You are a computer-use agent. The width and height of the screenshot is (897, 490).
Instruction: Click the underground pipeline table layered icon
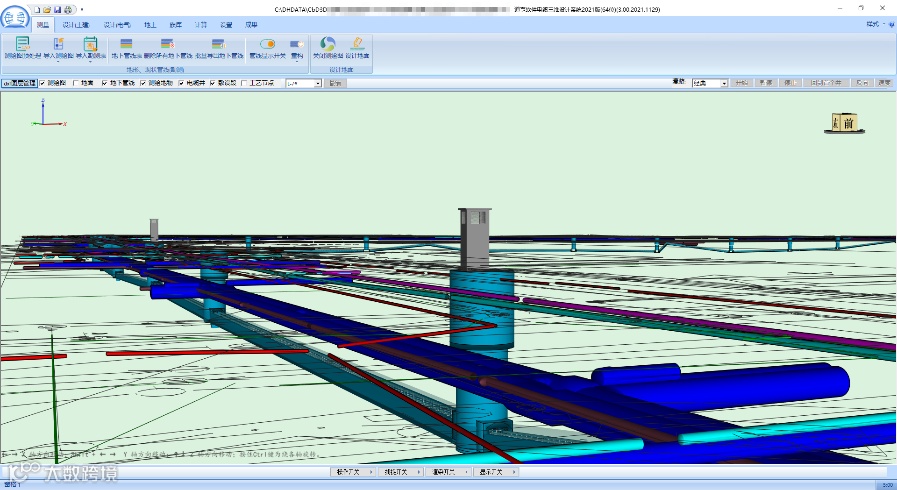pos(126,44)
